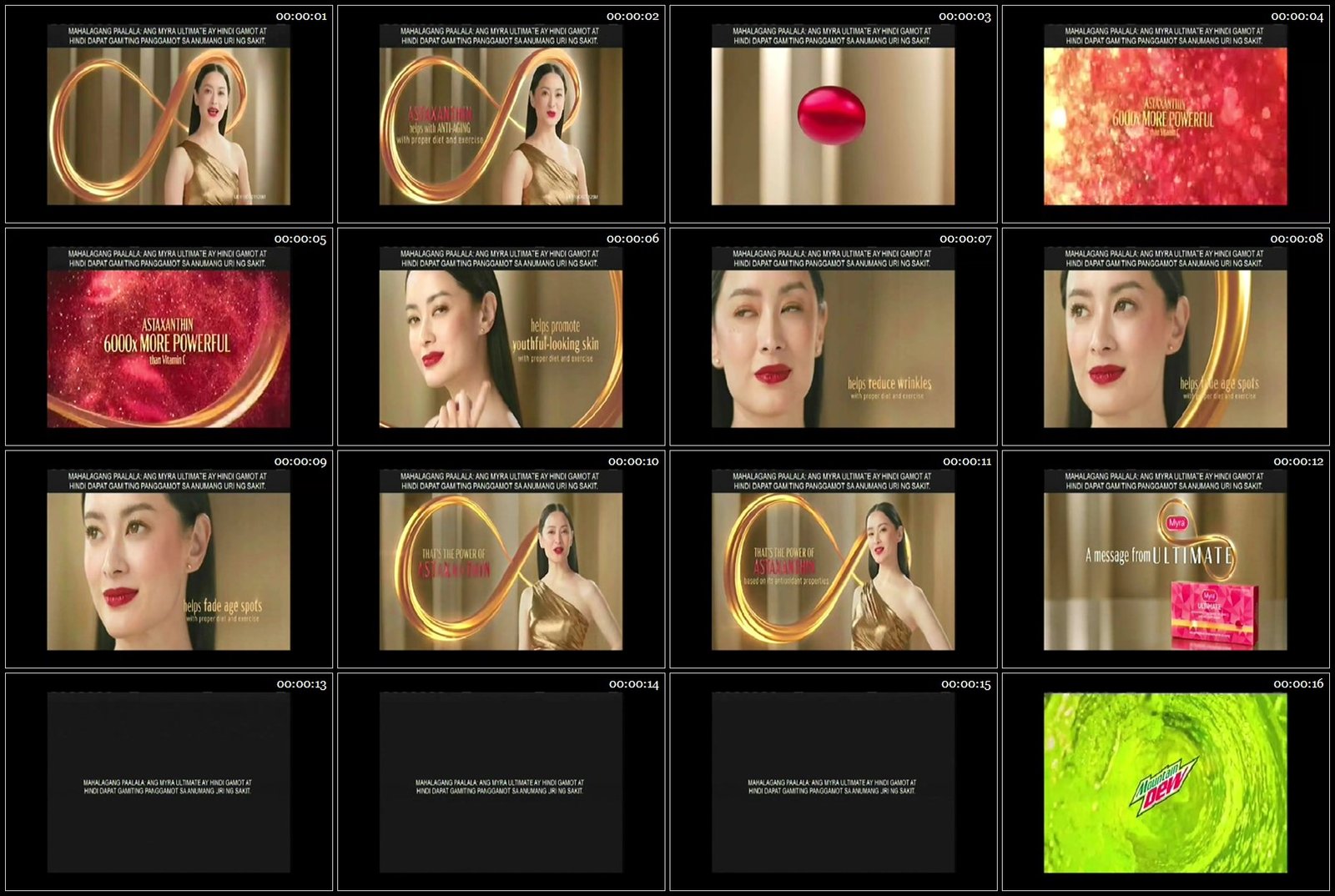The width and height of the screenshot is (1335, 896).
Task: Open the Mountain Dew frame at 00:00:16
Action: tap(1165, 783)
